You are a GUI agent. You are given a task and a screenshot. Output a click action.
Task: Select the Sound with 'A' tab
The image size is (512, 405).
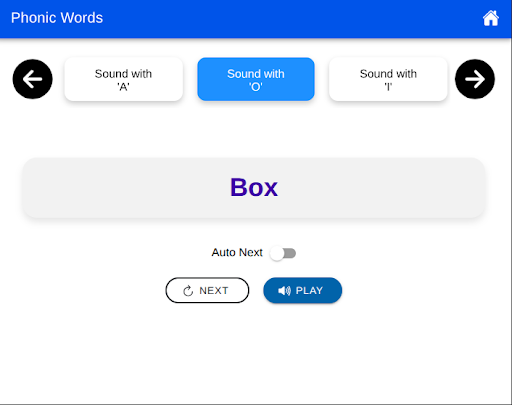(123, 79)
